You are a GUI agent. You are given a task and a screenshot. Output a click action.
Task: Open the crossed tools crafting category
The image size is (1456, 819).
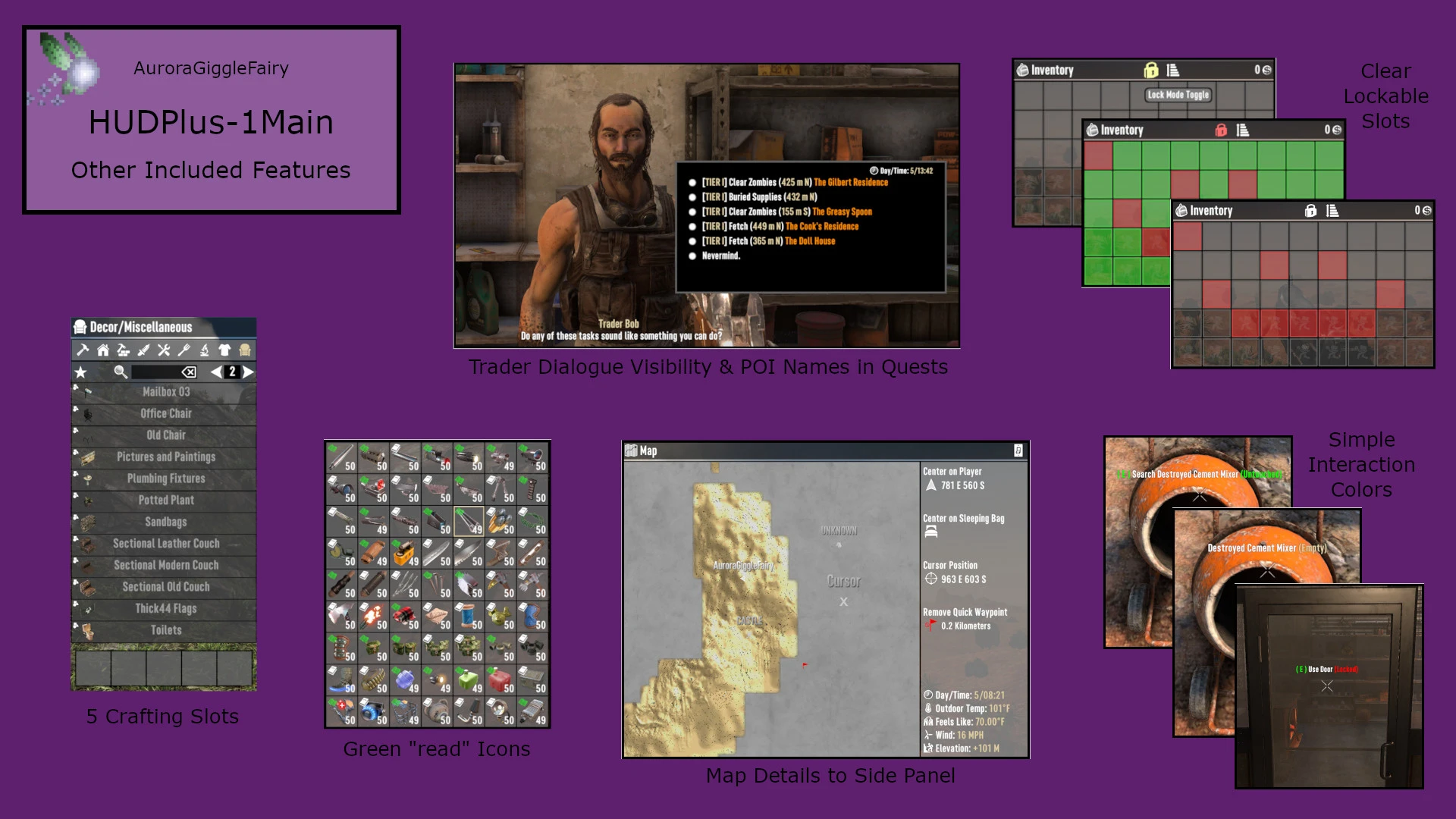164,350
